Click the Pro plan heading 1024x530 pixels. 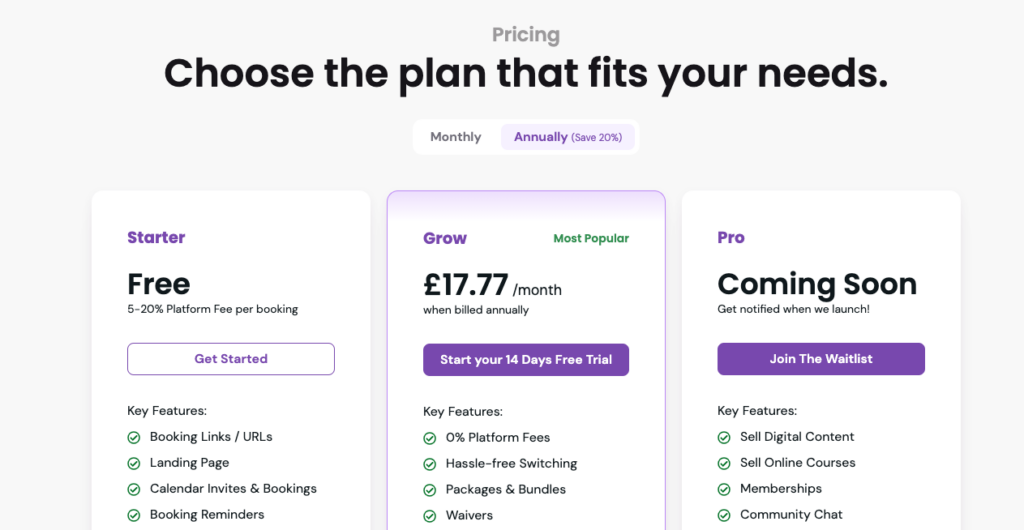click(x=731, y=238)
